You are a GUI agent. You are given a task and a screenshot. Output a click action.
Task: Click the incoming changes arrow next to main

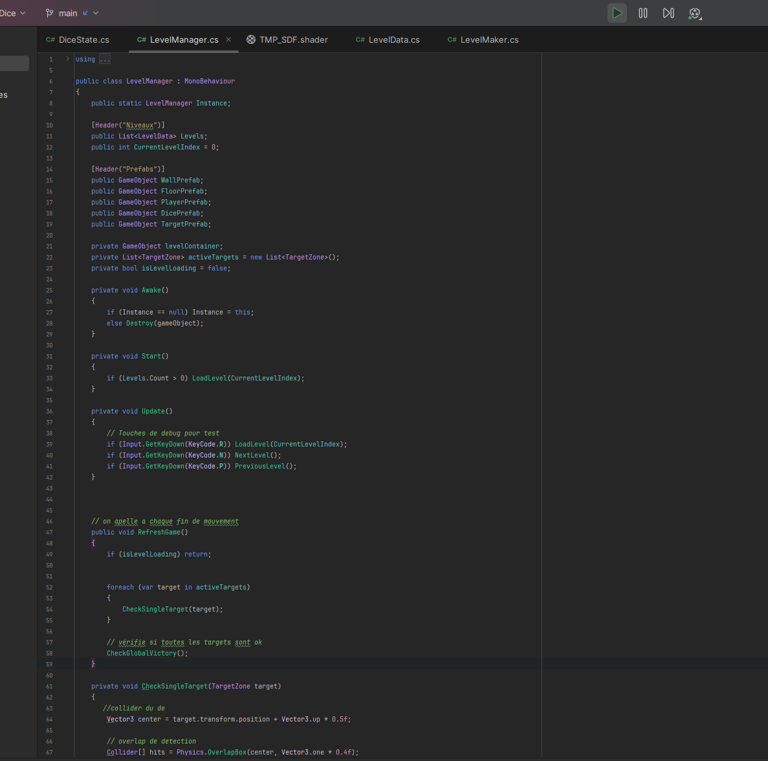pos(85,13)
